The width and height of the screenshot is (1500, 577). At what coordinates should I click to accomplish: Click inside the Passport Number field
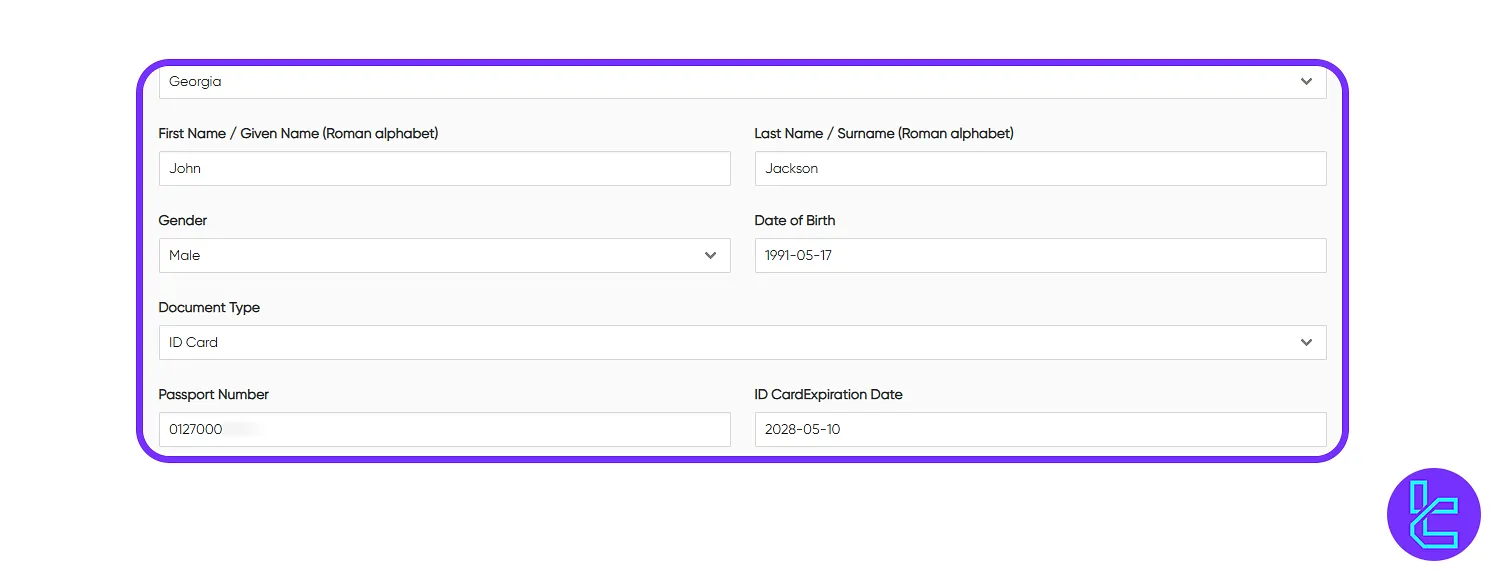(444, 429)
